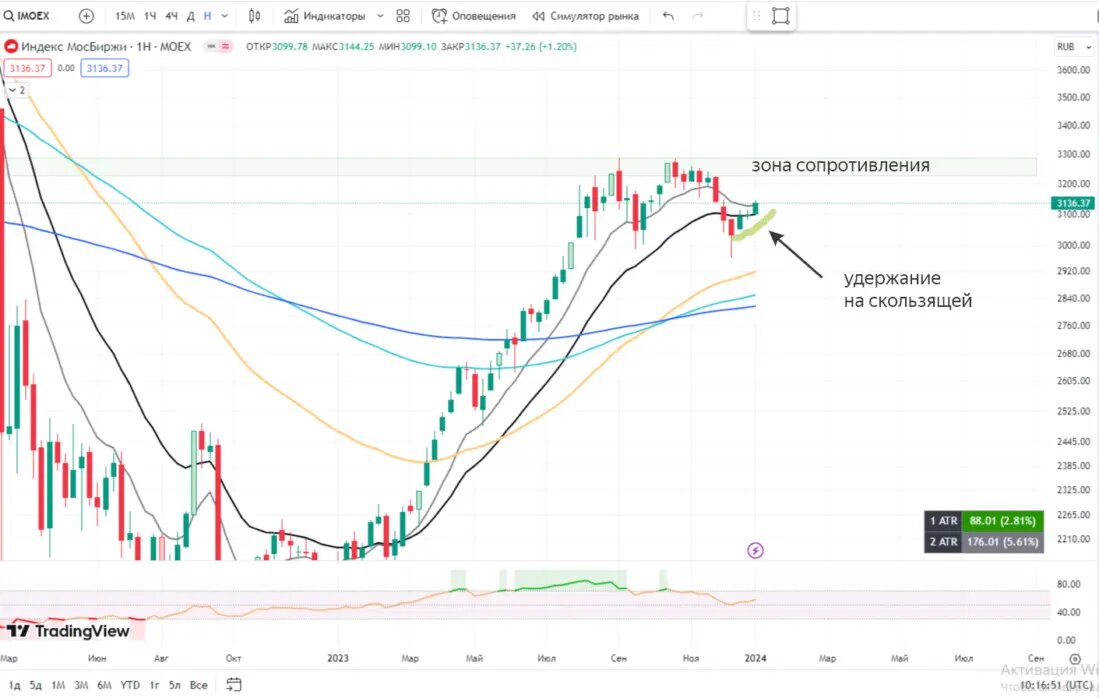Click the Симулятор рынка button
Image resolution: width=1099 pixels, height=698 pixels.
pyautogui.click(x=585, y=15)
